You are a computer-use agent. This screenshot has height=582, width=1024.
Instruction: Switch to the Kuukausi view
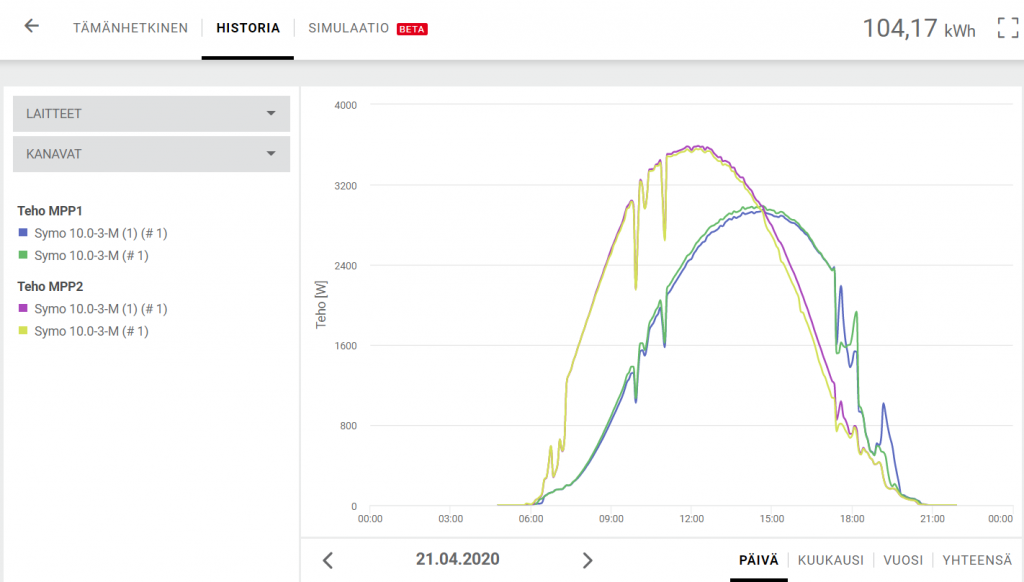click(829, 560)
